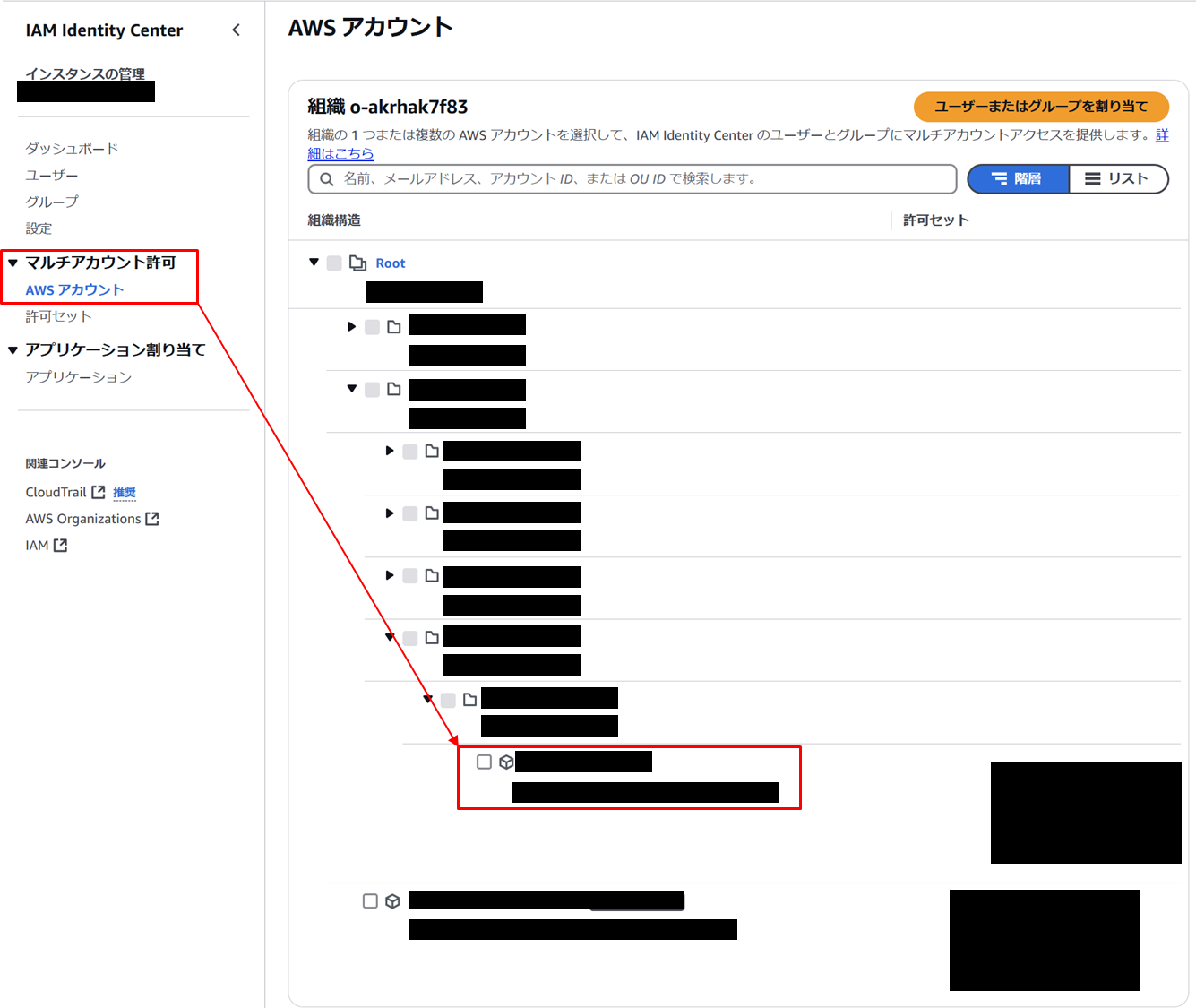Click the hierarchy icon in the 階層 button
This screenshot has width=1196, height=1008.
pos(1000,179)
